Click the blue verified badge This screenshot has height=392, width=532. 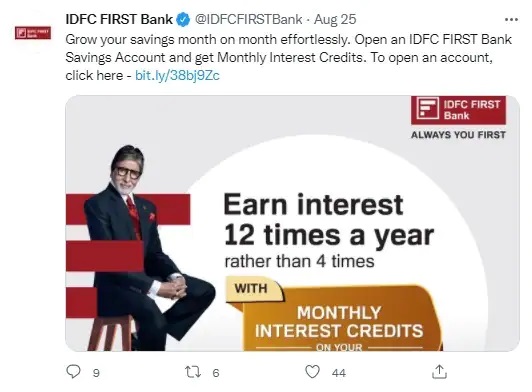click(183, 20)
